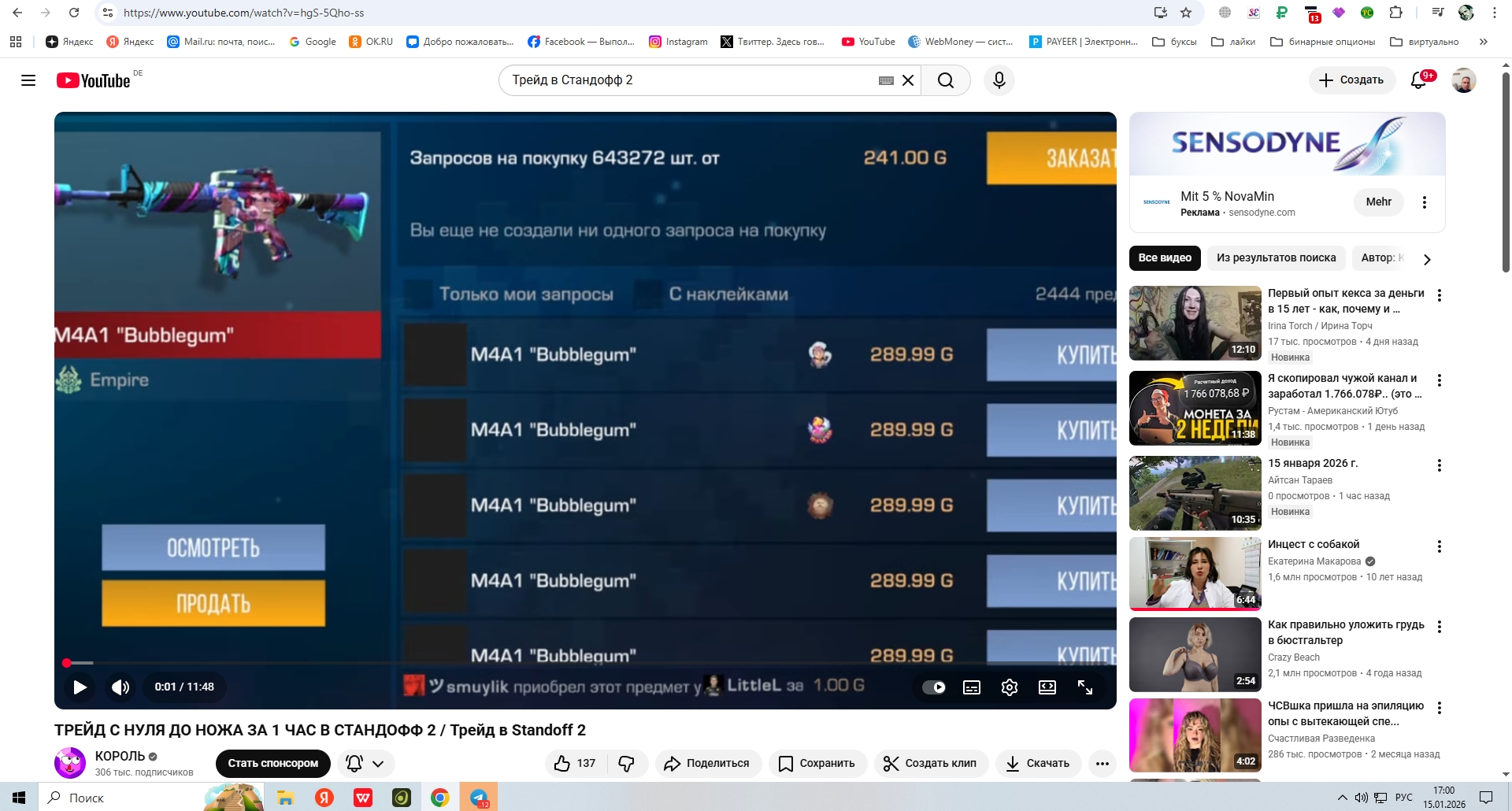Open the Chrome three-dot menu
Viewport: 1512px width, 811px height.
(x=1495, y=13)
